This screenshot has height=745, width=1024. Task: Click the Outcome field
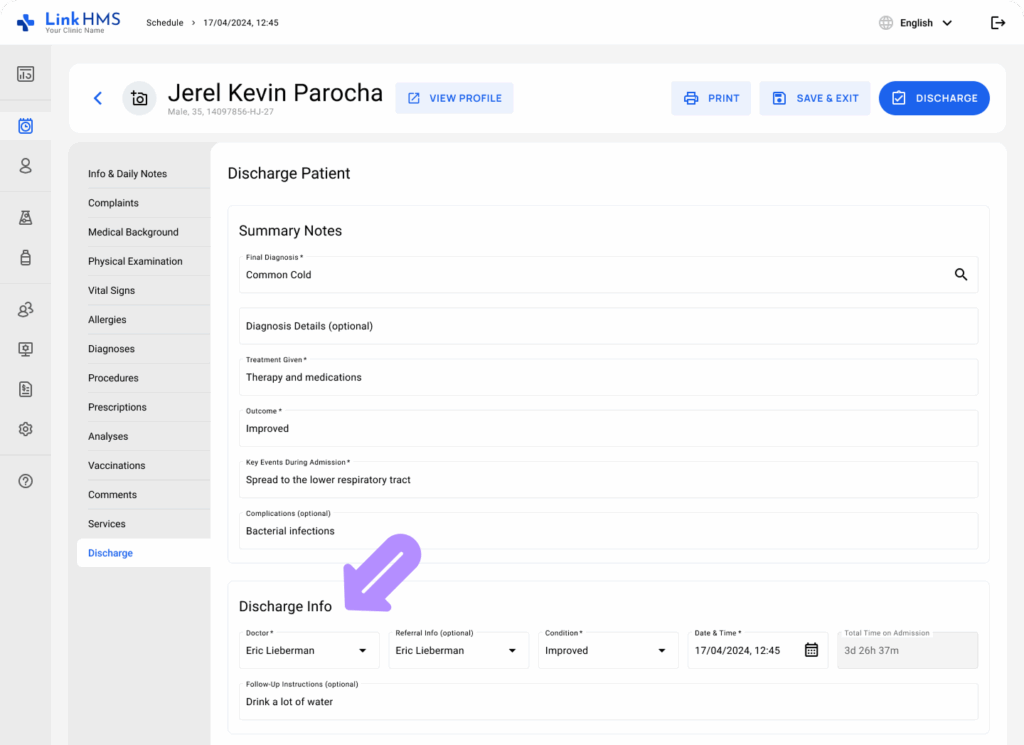[608, 428]
